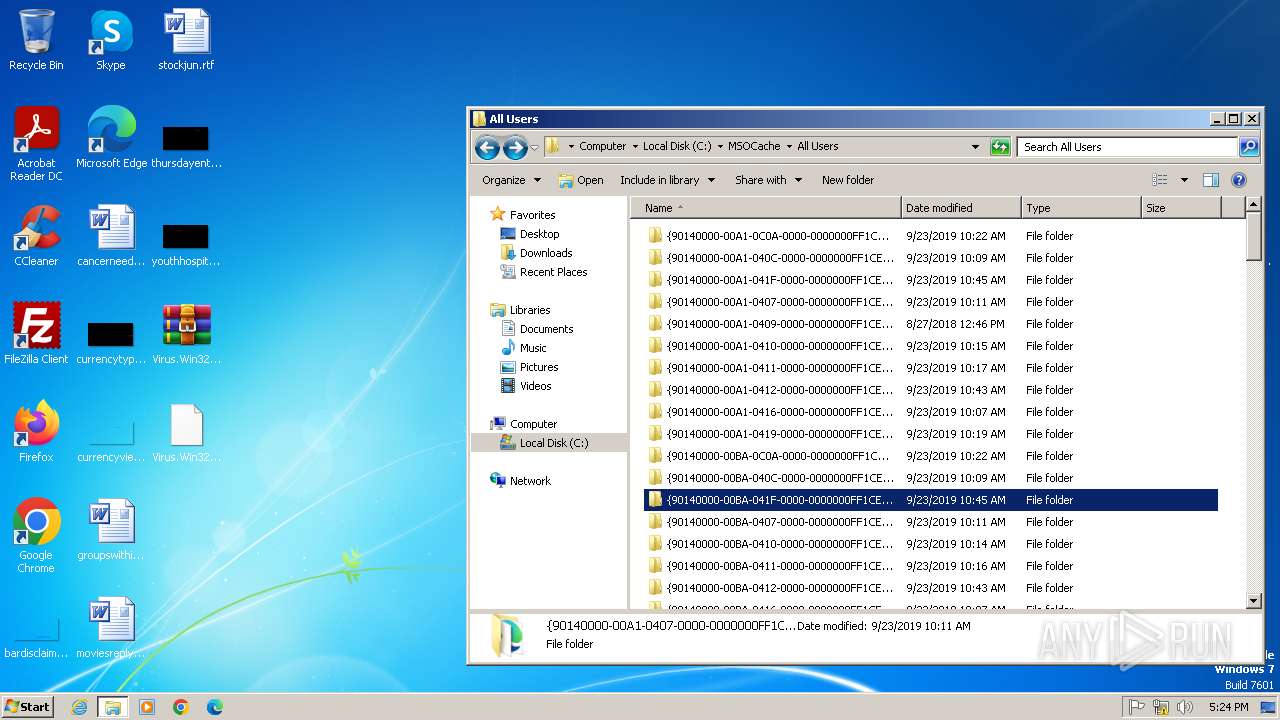Open Edge from the taskbar
Screen dimensions: 1280x720
click(x=214, y=707)
